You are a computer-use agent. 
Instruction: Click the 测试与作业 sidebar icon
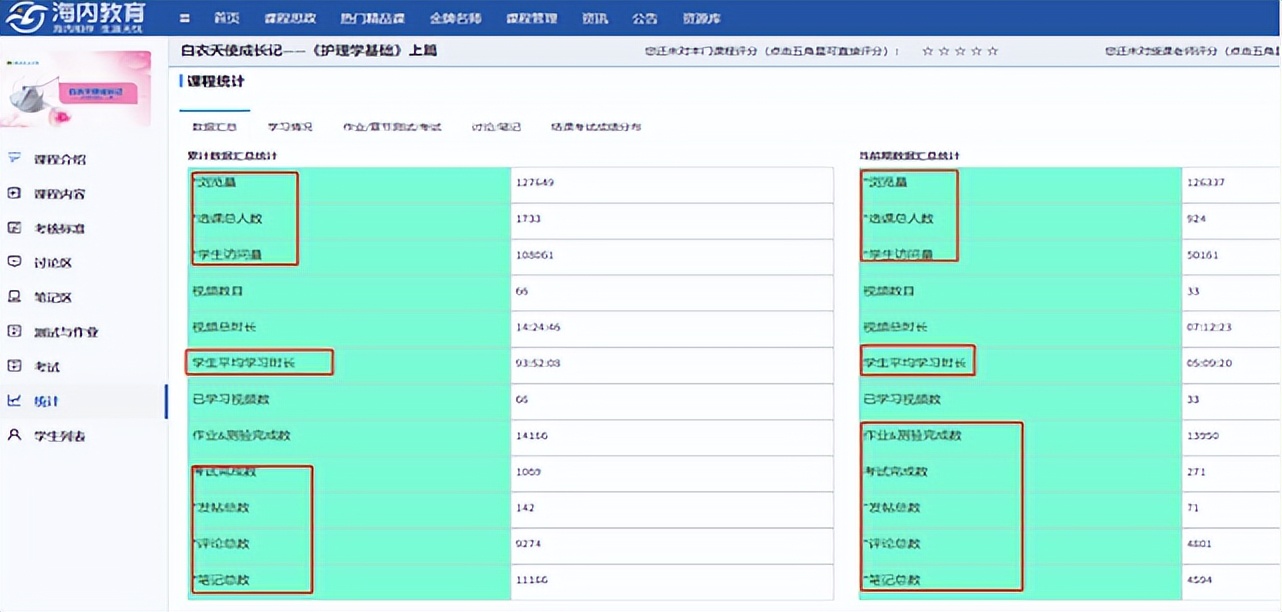[x=14, y=331]
